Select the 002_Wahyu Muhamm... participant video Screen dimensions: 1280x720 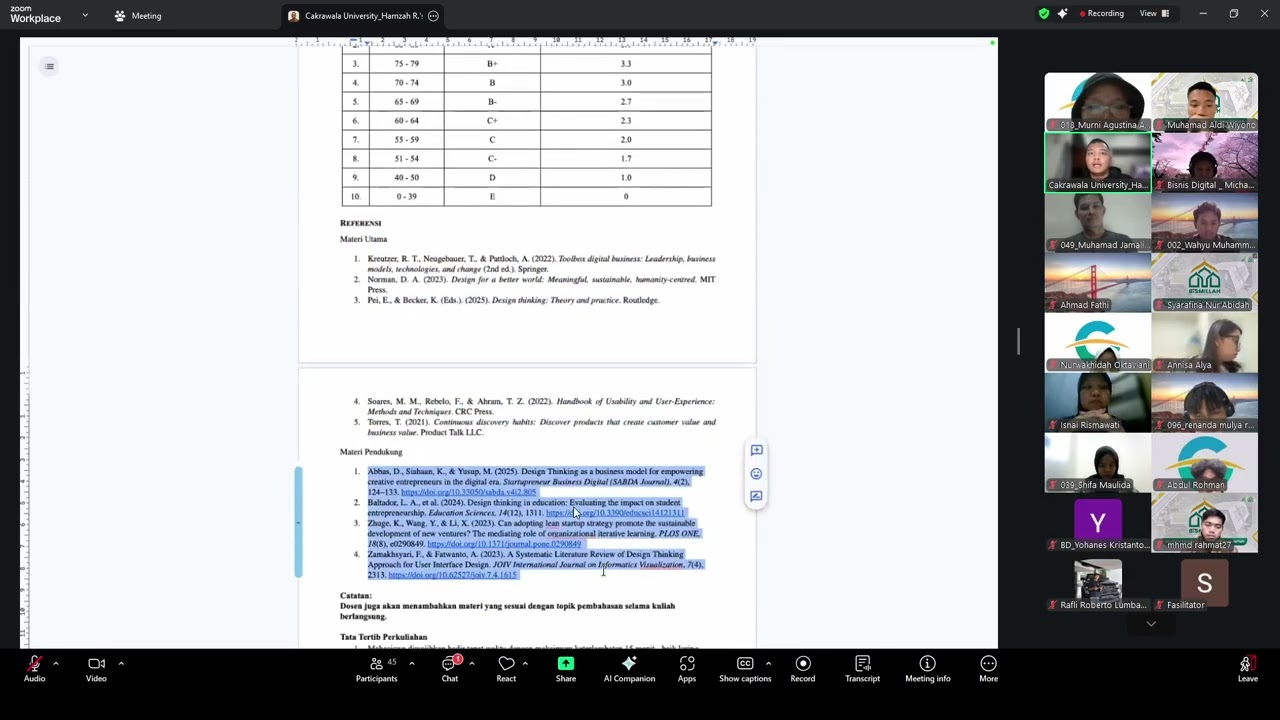[x=1205, y=222]
